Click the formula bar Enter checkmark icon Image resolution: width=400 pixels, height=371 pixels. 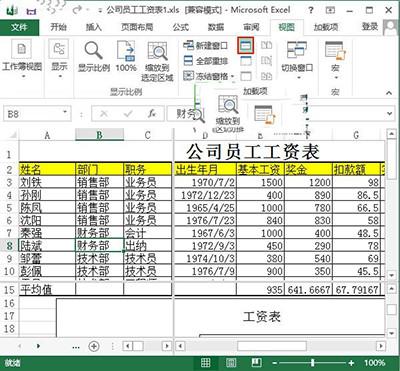[x=128, y=114]
